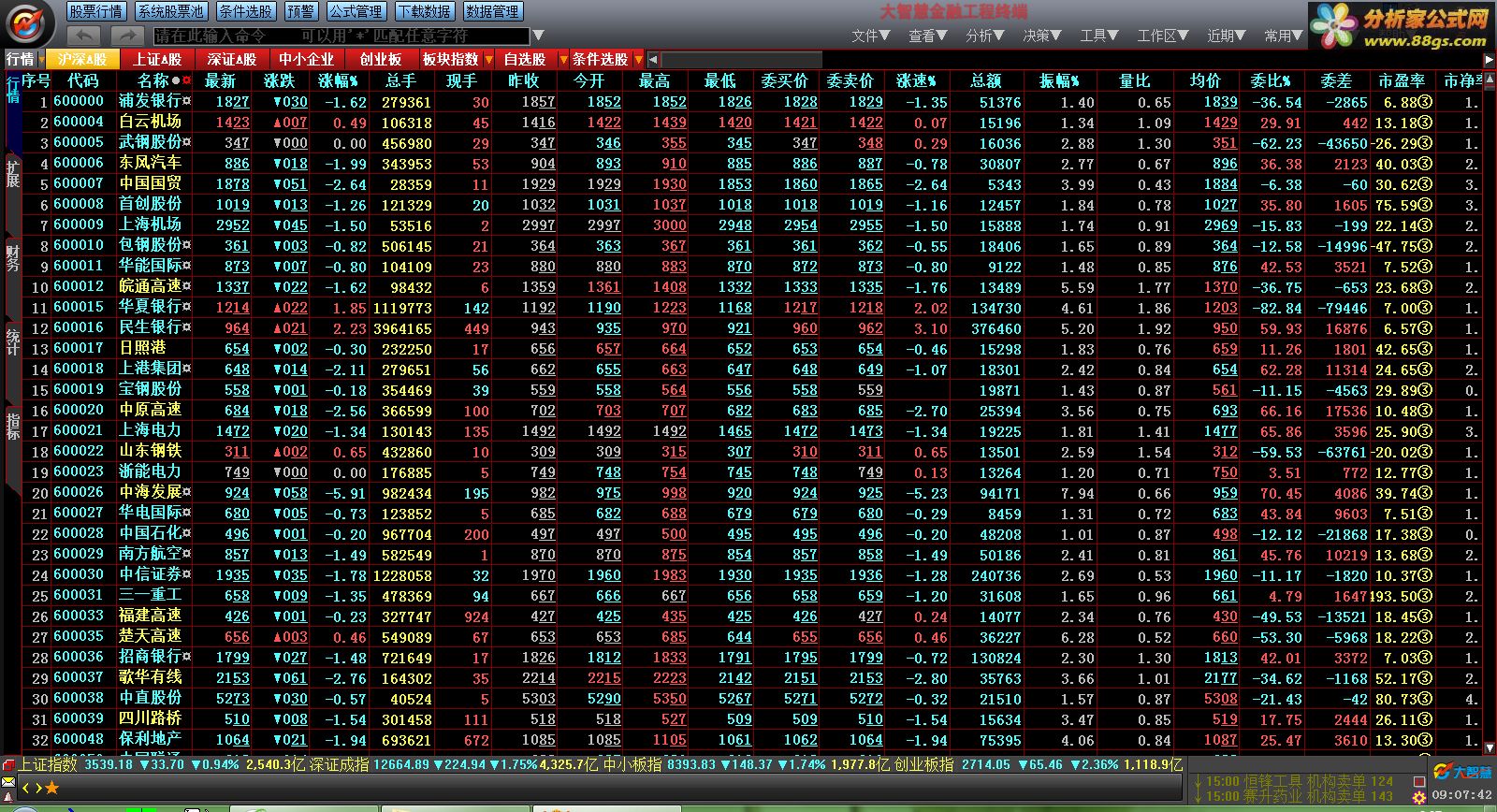Open the 近期 menu
Image resolution: width=1497 pixels, height=812 pixels.
point(1226,36)
